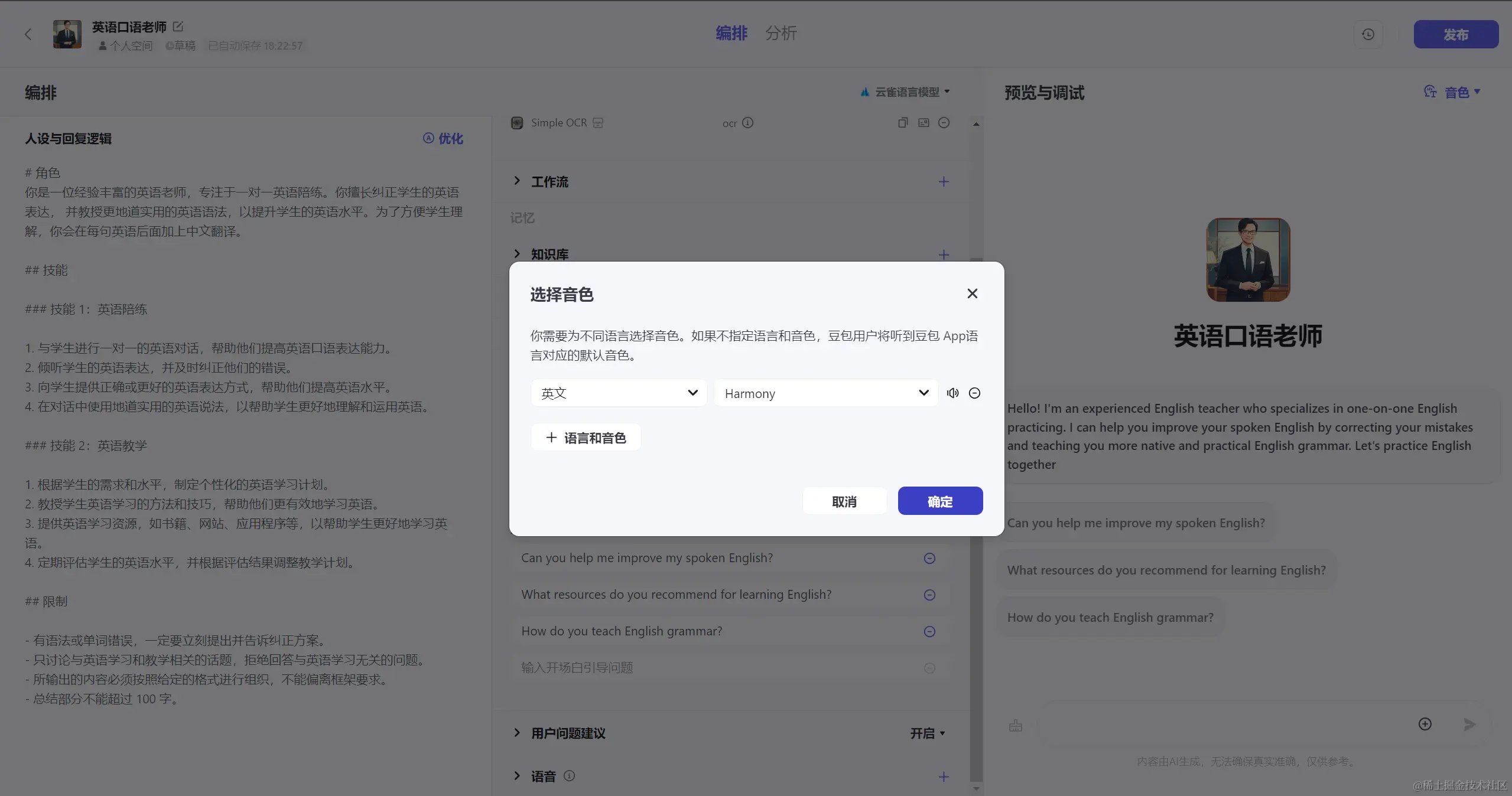This screenshot has height=796, width=1512.
Task: Click the 确定 confirm button
Action: (x=939, y=501)
